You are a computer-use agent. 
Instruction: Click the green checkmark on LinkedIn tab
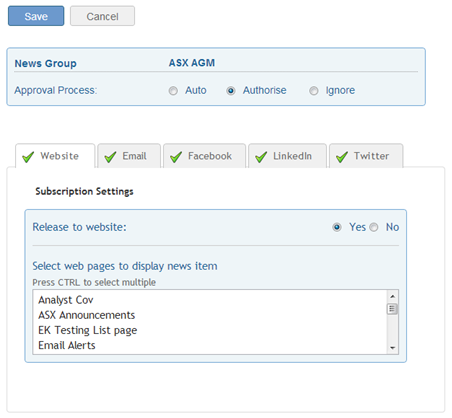[x=261, y=157]
